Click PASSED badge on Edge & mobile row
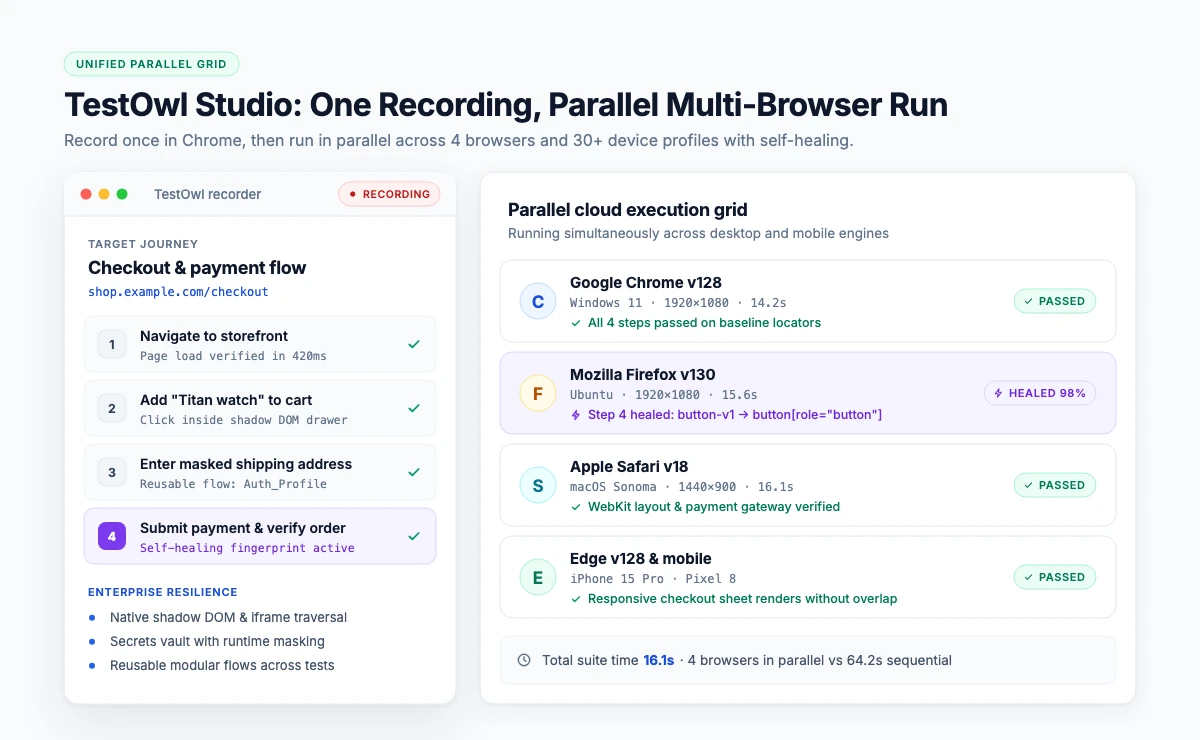 click(1055, 577)
